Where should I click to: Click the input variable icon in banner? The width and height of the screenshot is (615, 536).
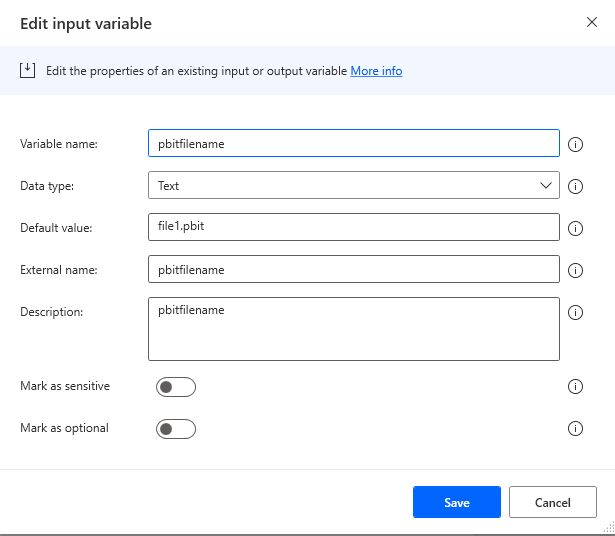pyautogui.click(x=27, y=70)
